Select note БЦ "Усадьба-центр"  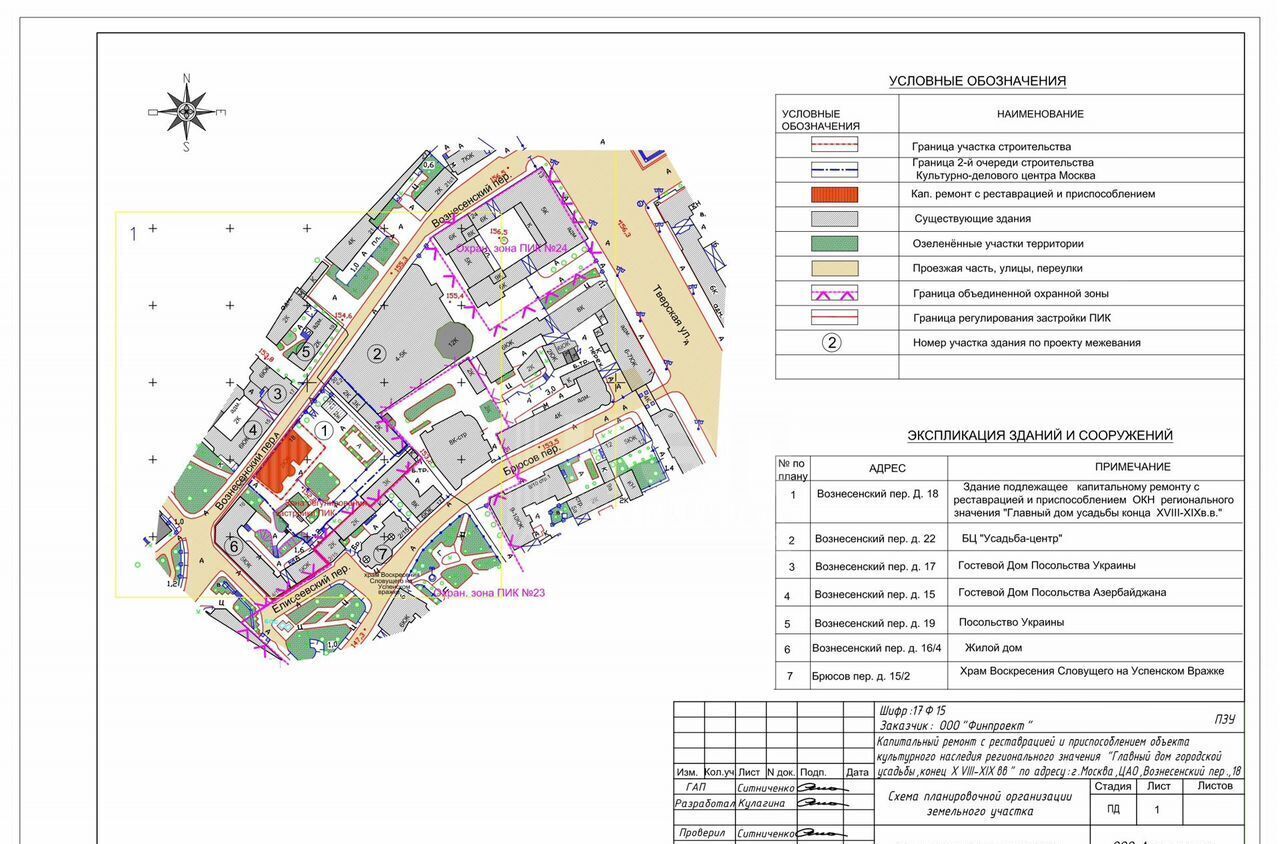click(x=1012, y=539)
